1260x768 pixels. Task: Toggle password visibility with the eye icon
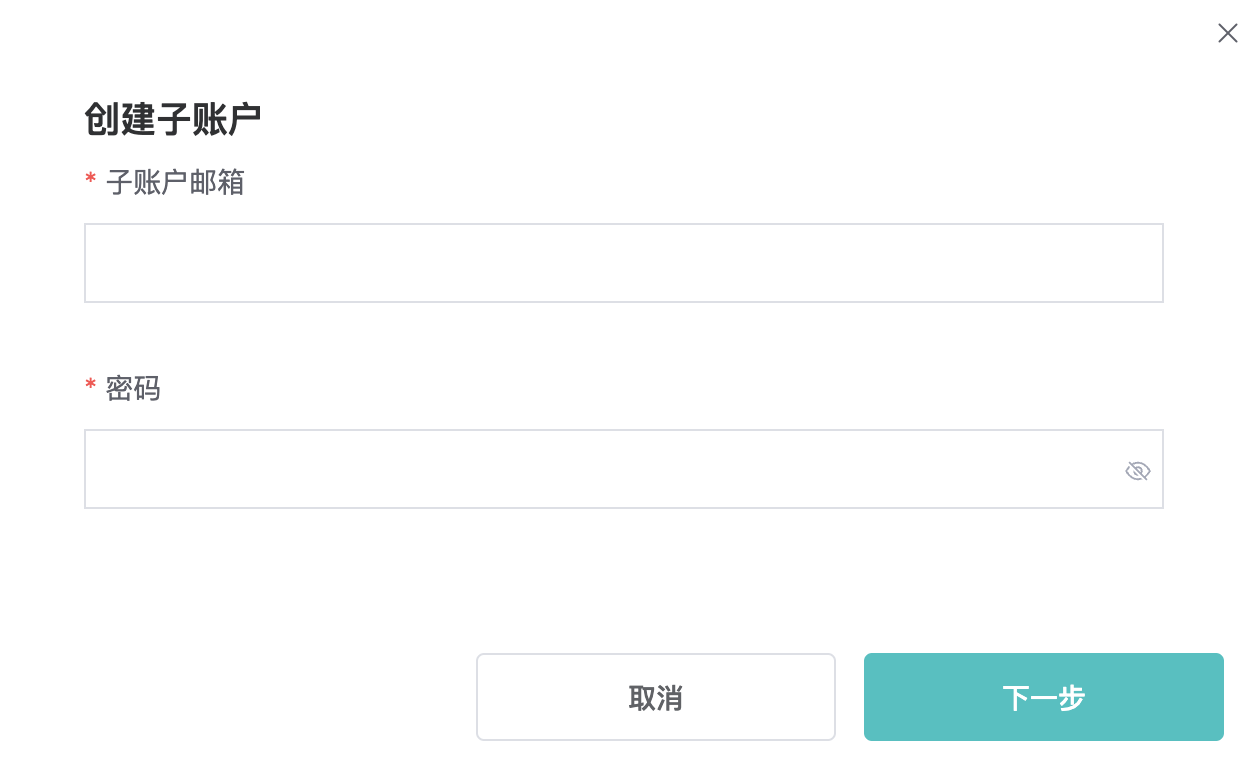(1137, 471)
